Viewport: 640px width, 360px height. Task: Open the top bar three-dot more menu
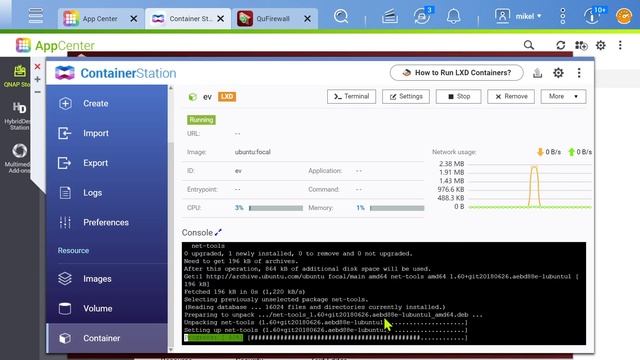[563, 16]
